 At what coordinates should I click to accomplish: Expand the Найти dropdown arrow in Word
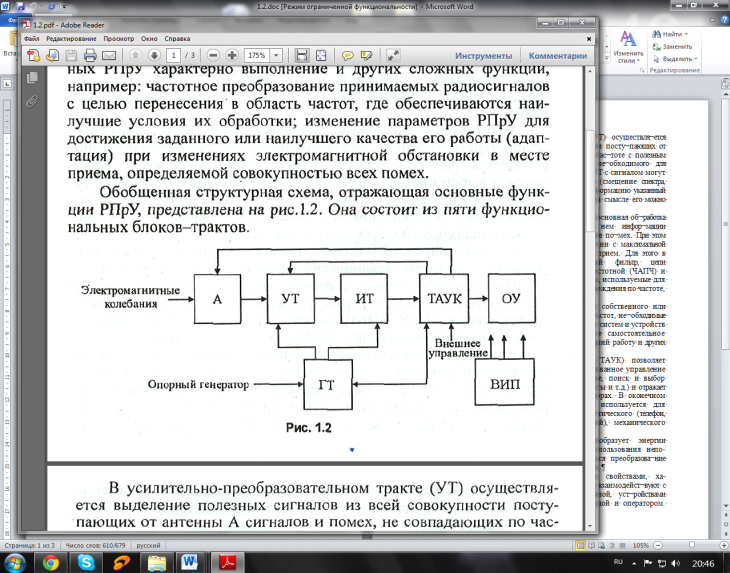(686, 34)
